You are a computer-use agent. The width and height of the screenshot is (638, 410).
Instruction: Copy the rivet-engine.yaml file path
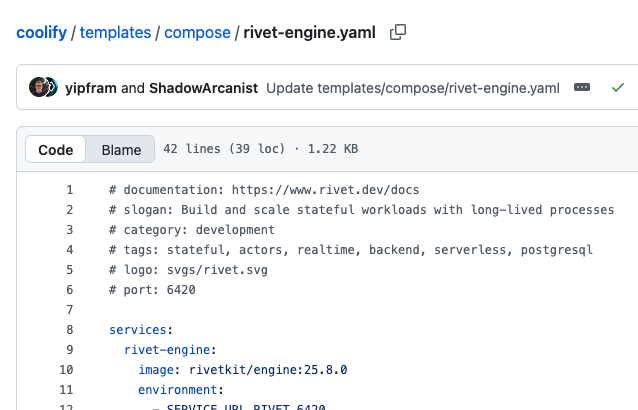tap(398, 32)
